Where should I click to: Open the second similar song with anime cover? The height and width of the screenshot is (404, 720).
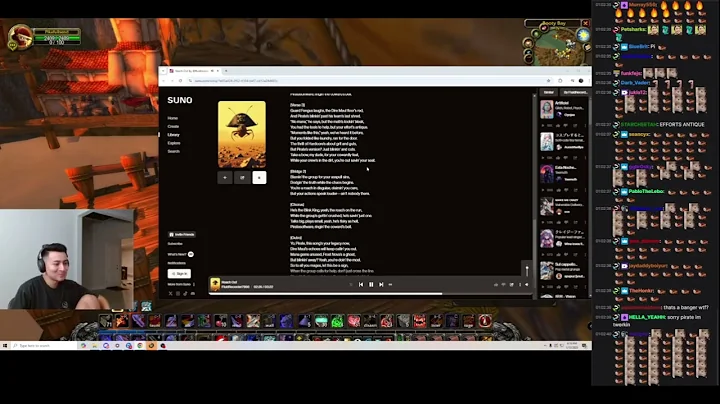coord(546,141)
